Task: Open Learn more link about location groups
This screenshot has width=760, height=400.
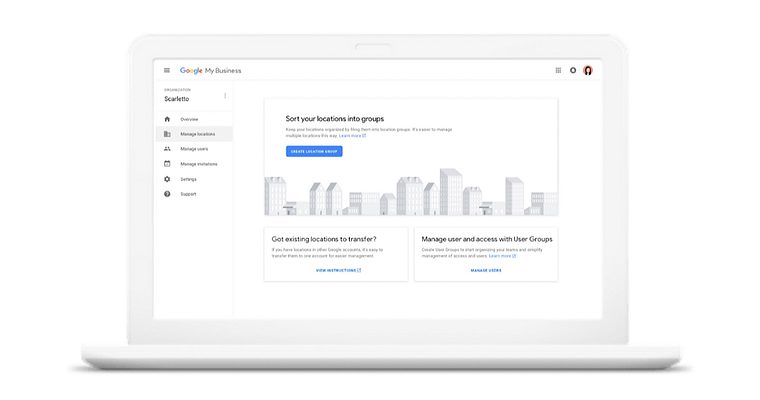Action: [x=352, y=136]
